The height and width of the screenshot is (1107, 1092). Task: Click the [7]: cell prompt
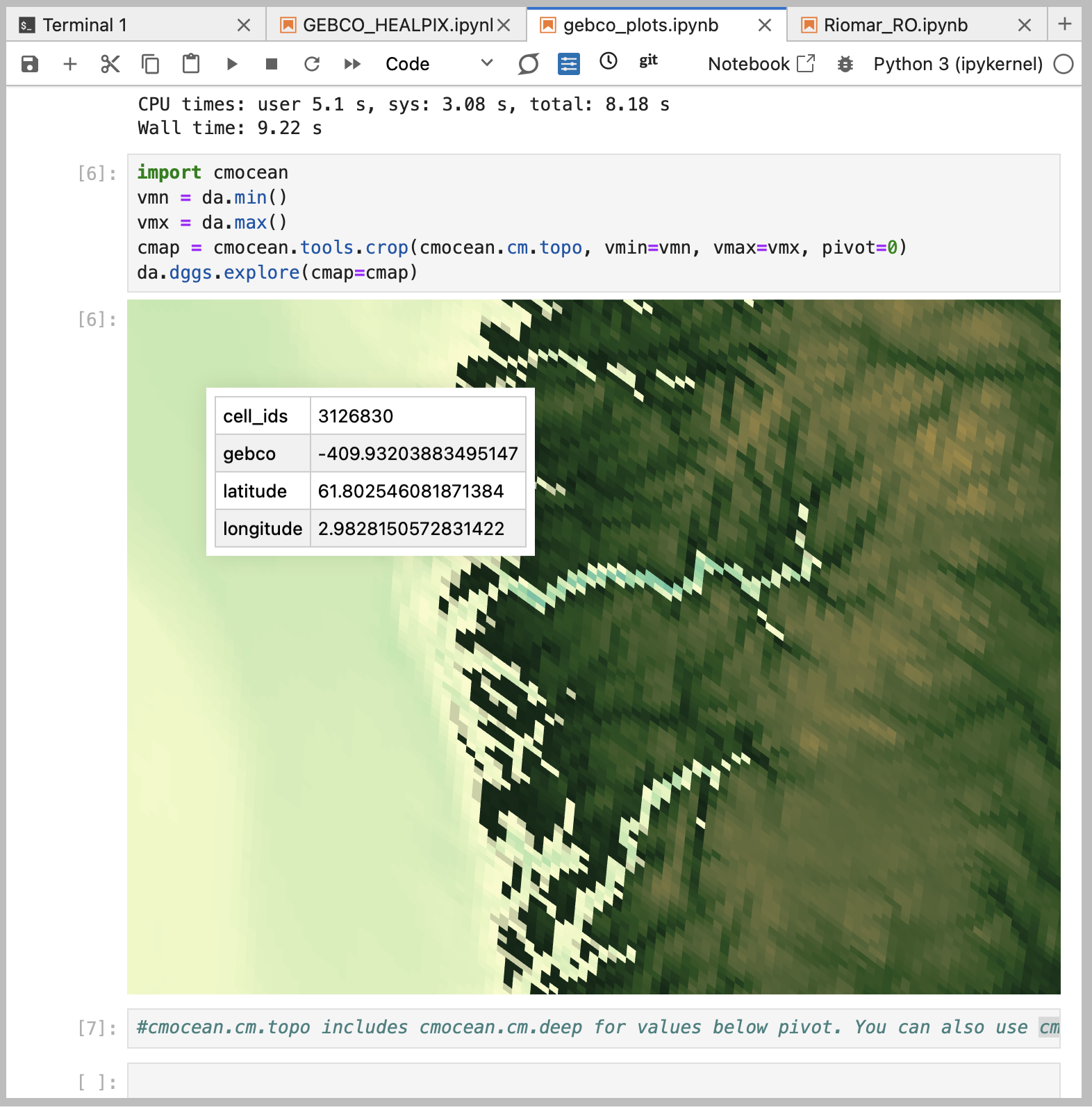(97, 1028)
